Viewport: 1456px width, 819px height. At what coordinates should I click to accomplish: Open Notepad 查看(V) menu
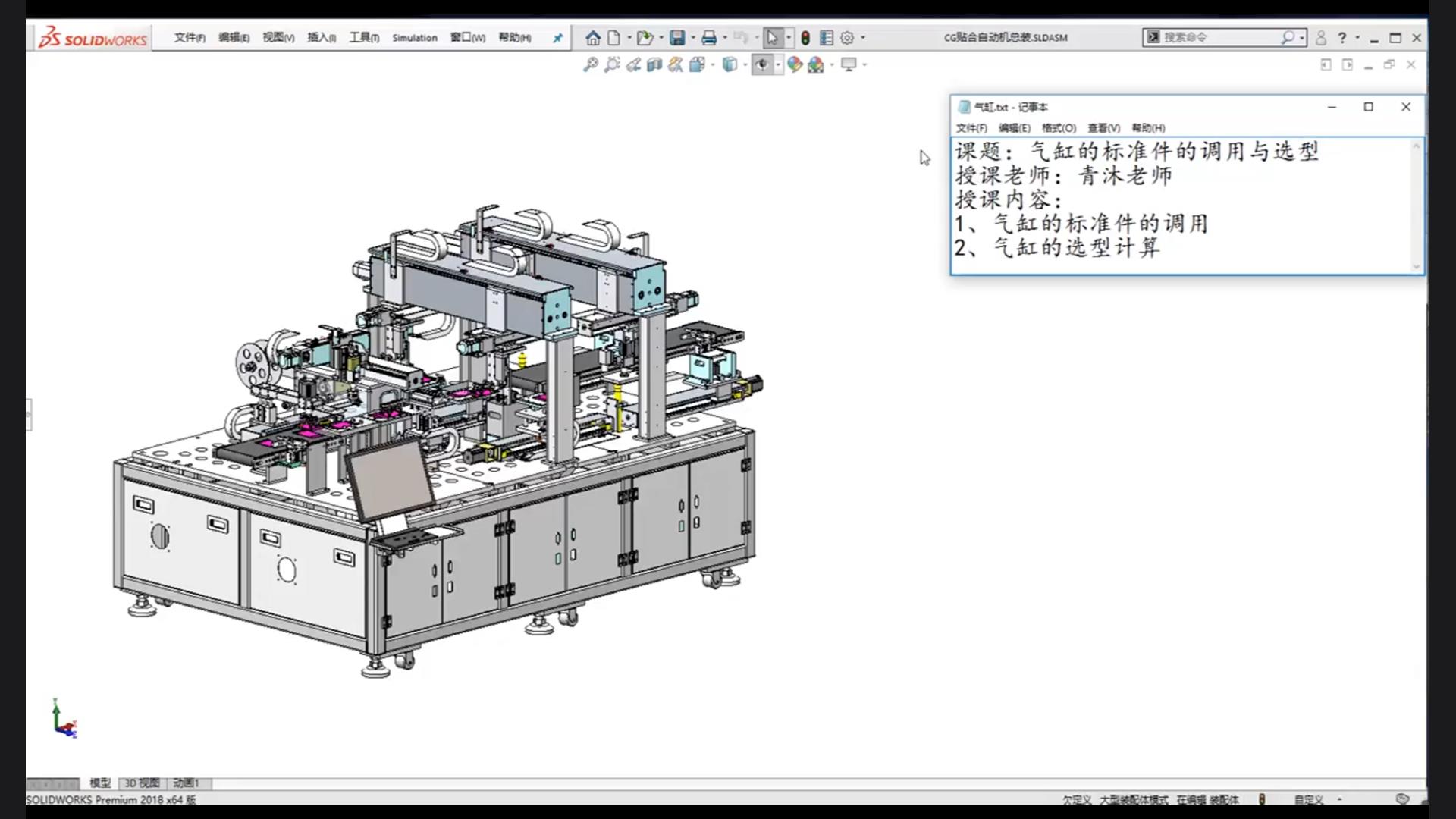click(1103, 128)
